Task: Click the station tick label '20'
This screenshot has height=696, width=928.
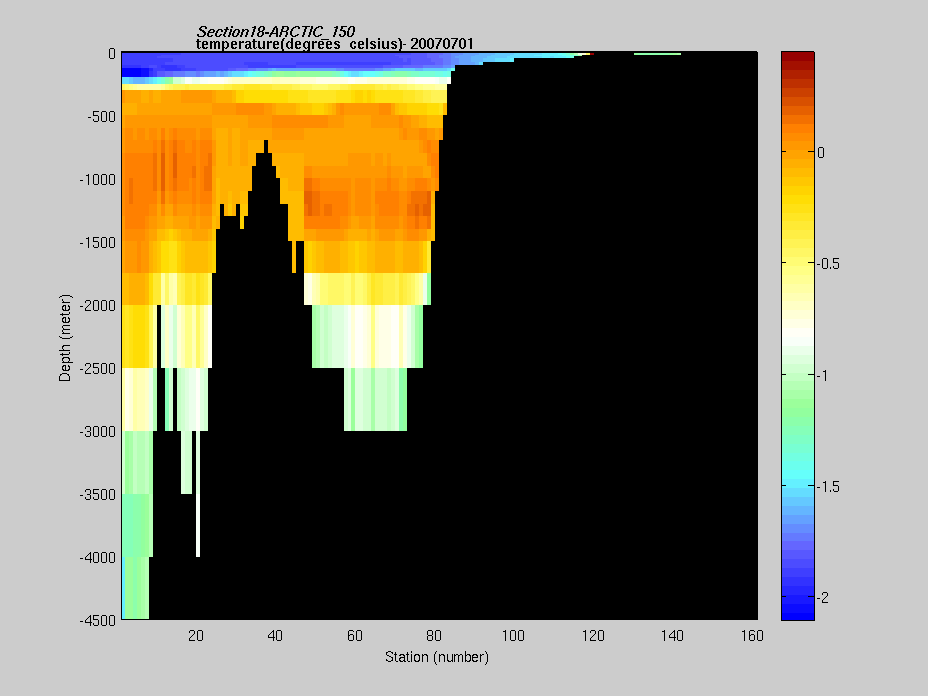Action: pyautogui.click(x=196, y=636)
